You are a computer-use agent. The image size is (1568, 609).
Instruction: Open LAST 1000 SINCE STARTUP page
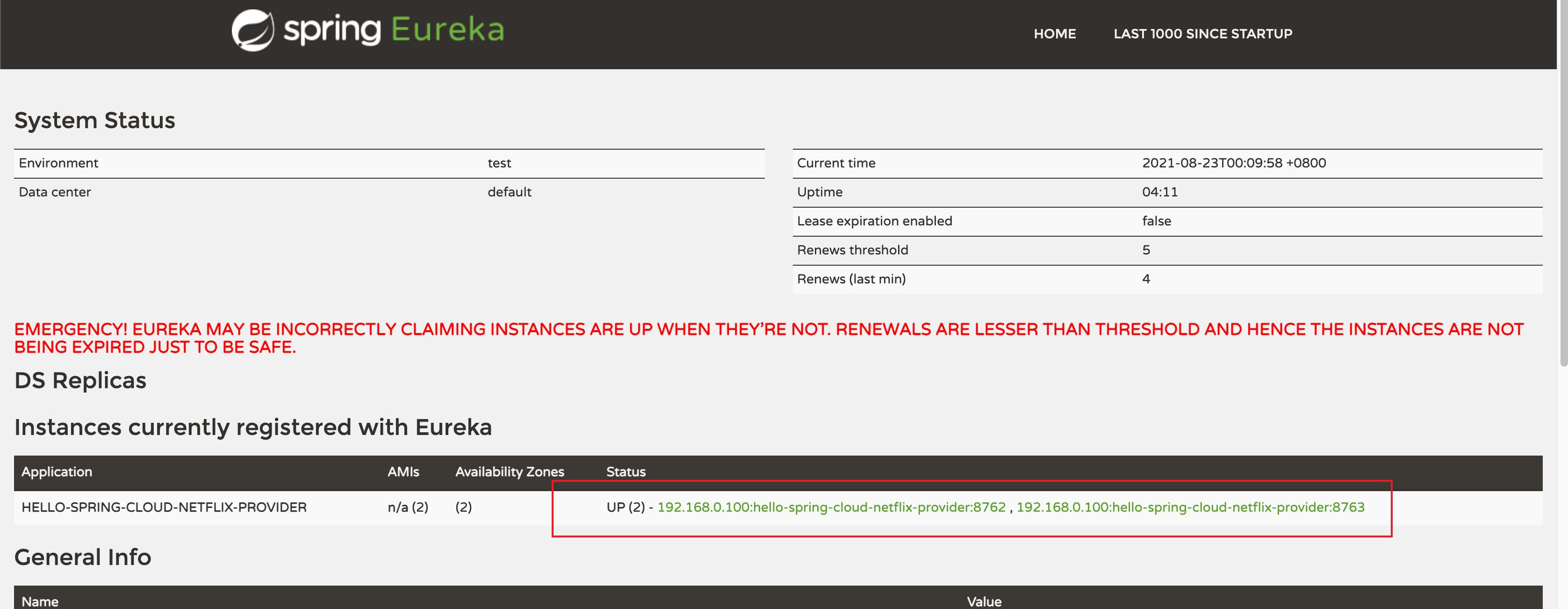pyautogui.click(x=1202, y=34)
